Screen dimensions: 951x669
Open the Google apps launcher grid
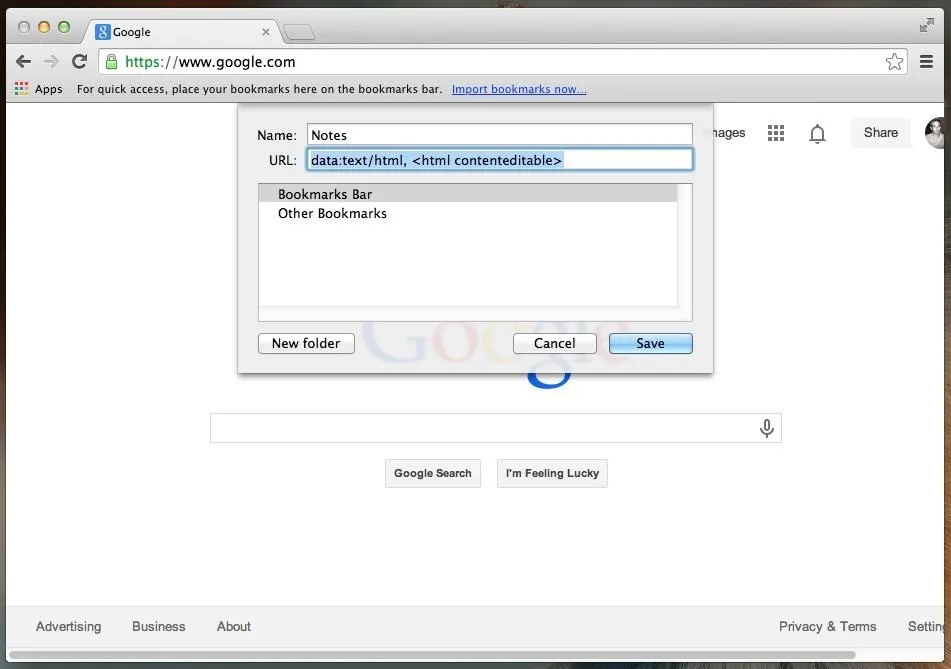776,133
